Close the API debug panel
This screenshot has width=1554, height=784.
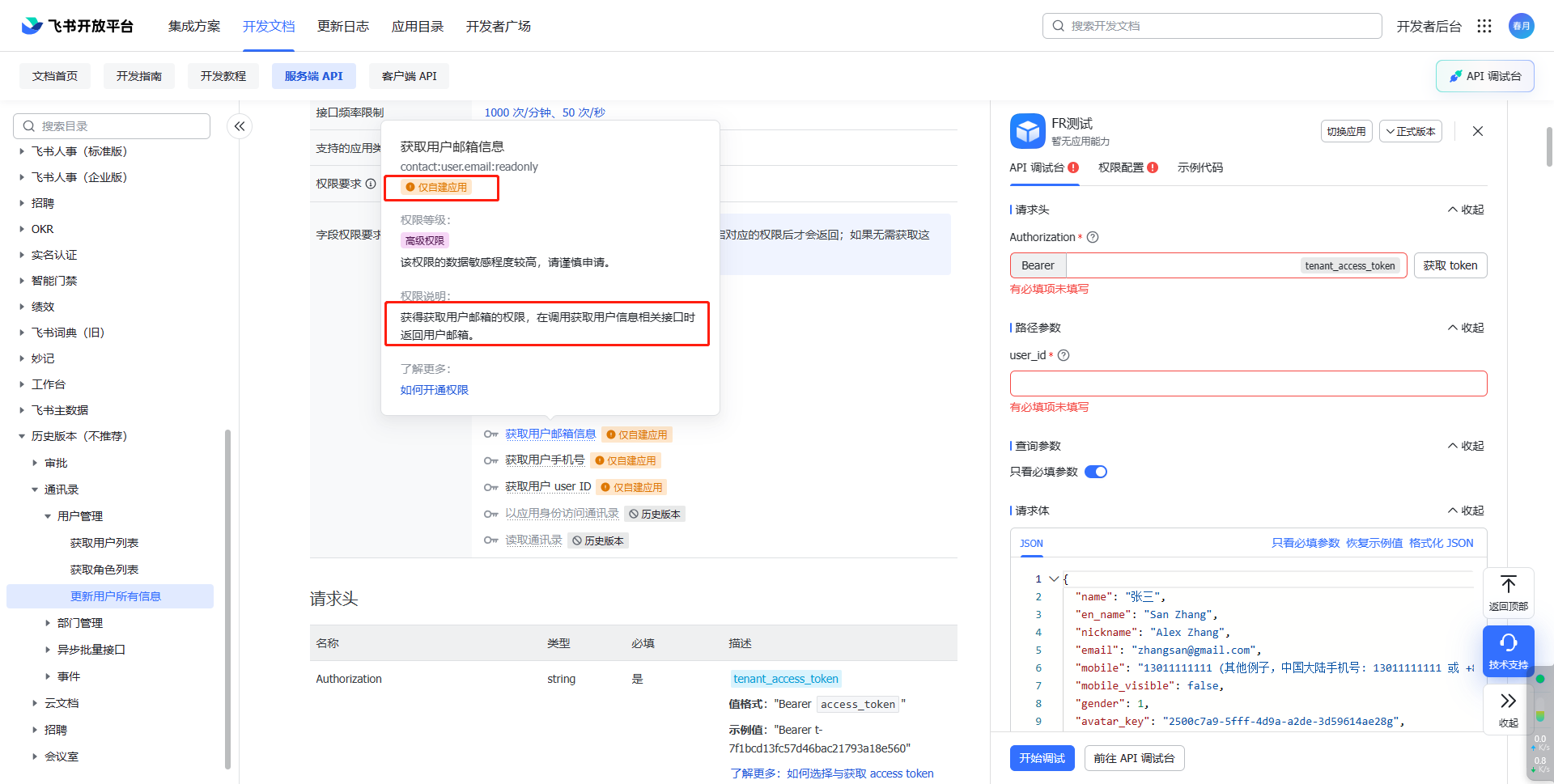click(x=1477, y=131)
